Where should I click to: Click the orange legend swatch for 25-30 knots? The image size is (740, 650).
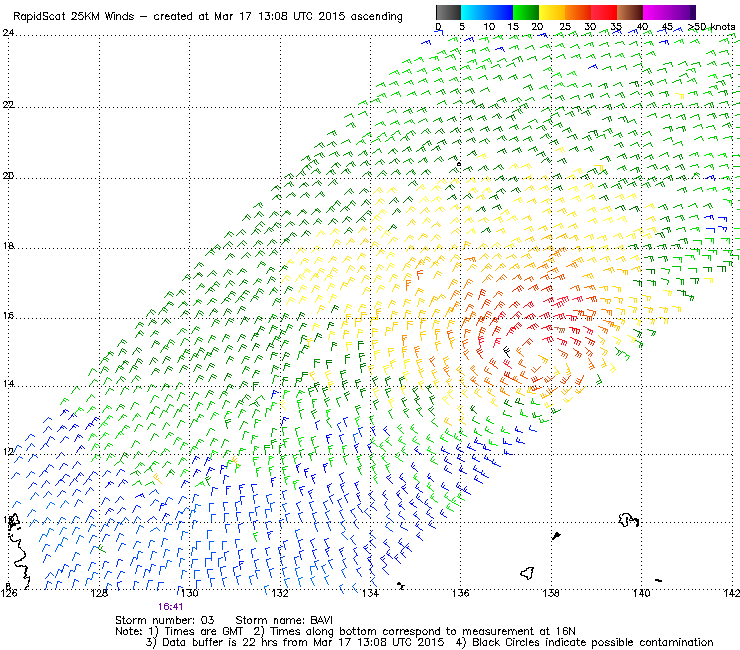coord(578,12)
